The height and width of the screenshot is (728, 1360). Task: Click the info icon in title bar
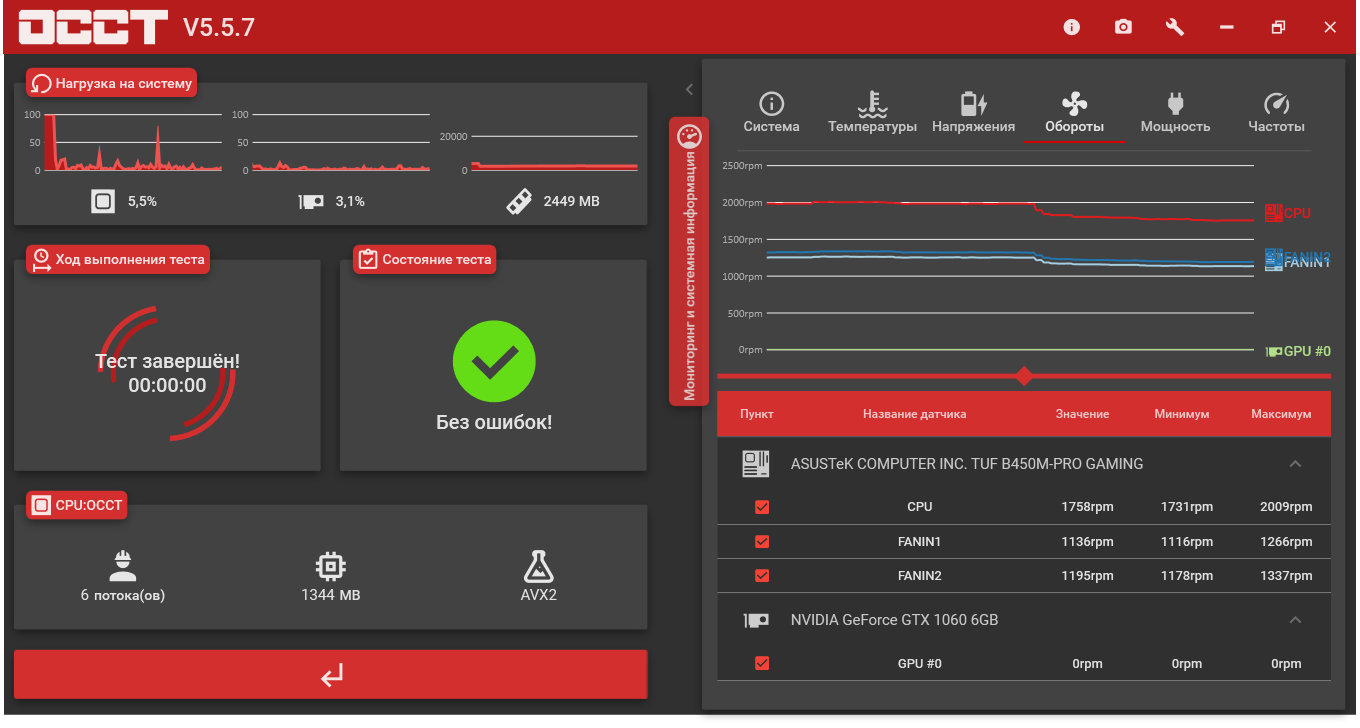1072,27
